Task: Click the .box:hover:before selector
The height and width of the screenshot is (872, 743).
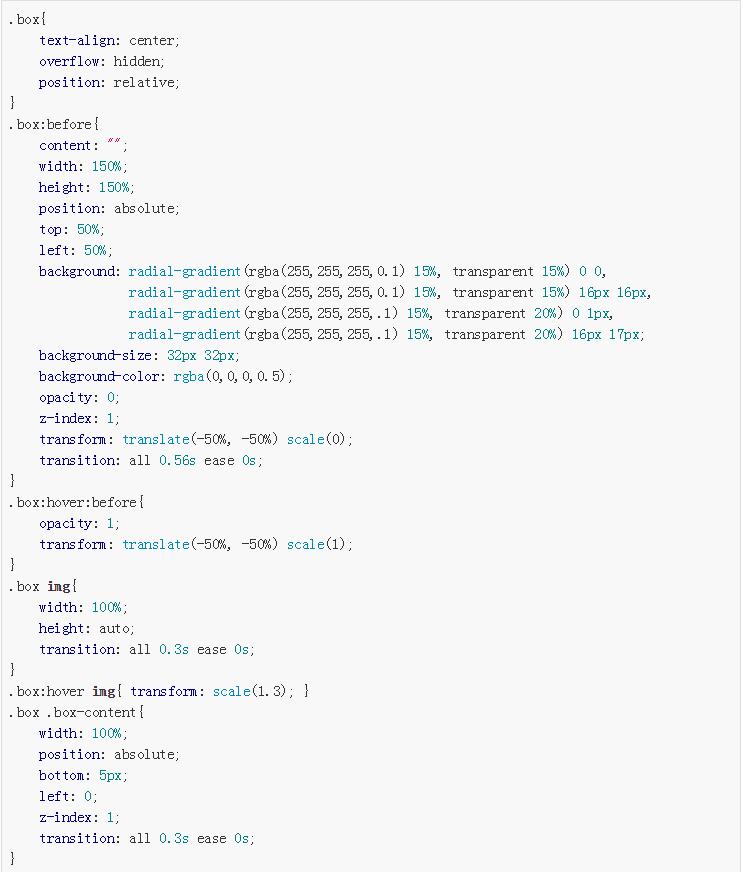Action: 77,503
